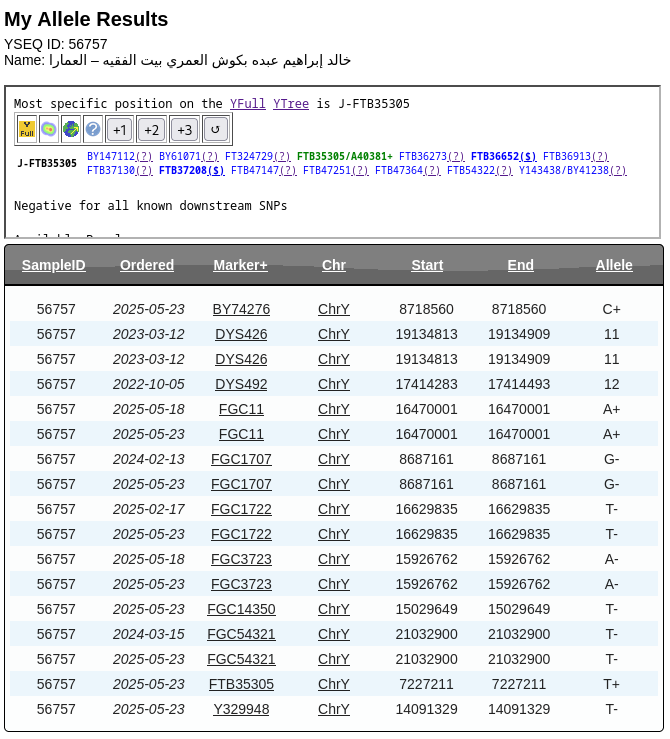Open FGC3723 marker ordered 2025-05-23
Viewport: 670px width, 739px height.
point(241,584)
